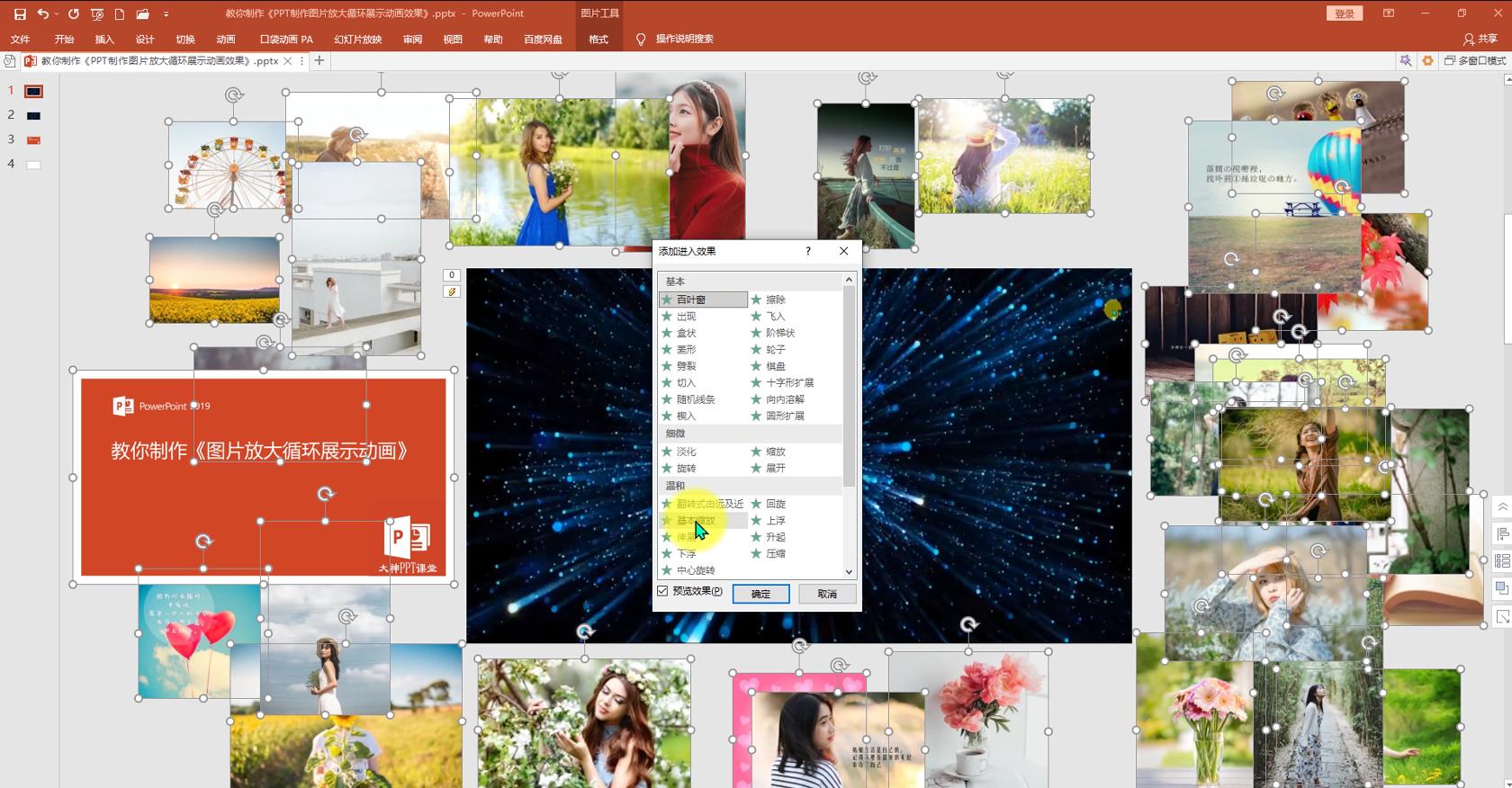Switch to the 格式 picture tools tab

[x=598, y=40]
